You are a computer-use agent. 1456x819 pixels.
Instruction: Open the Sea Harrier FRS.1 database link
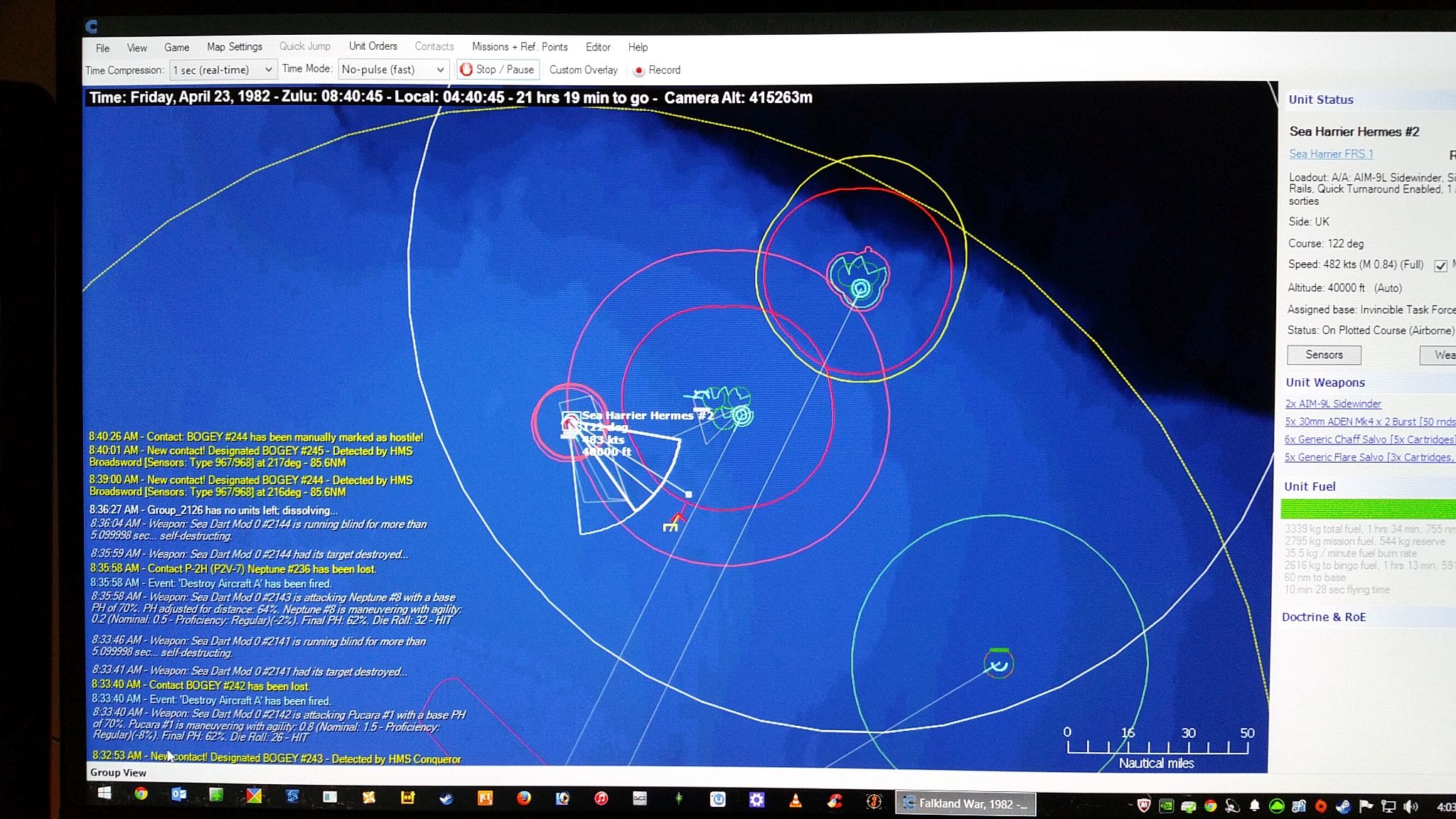[x=1331, y=154]
